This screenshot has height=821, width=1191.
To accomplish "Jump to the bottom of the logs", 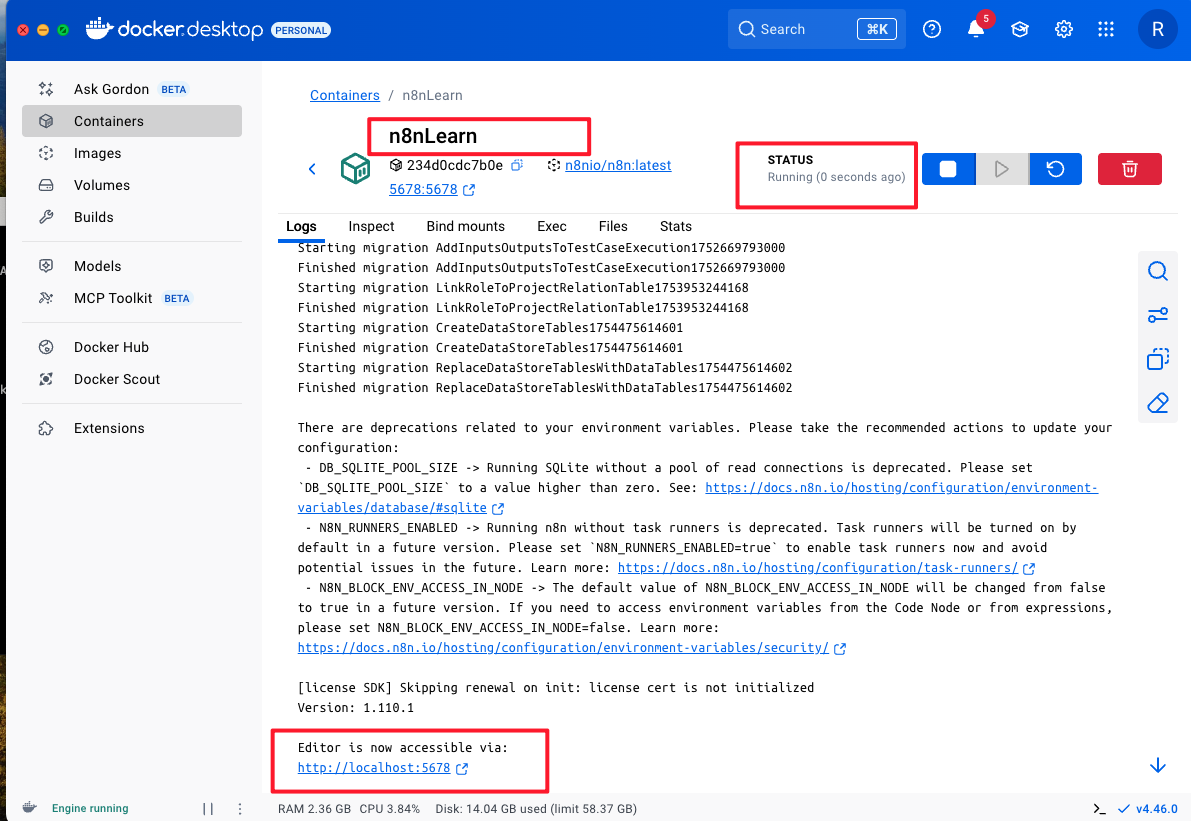I will click(1158, 765).
